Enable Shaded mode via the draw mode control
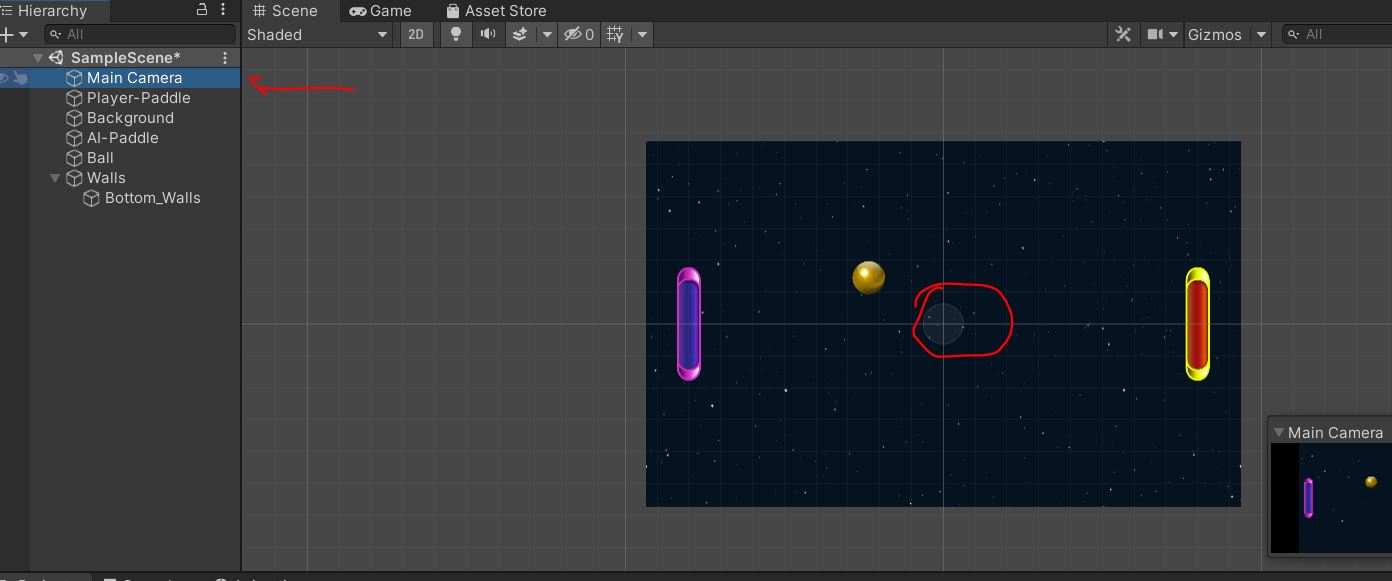 (300, 34)
